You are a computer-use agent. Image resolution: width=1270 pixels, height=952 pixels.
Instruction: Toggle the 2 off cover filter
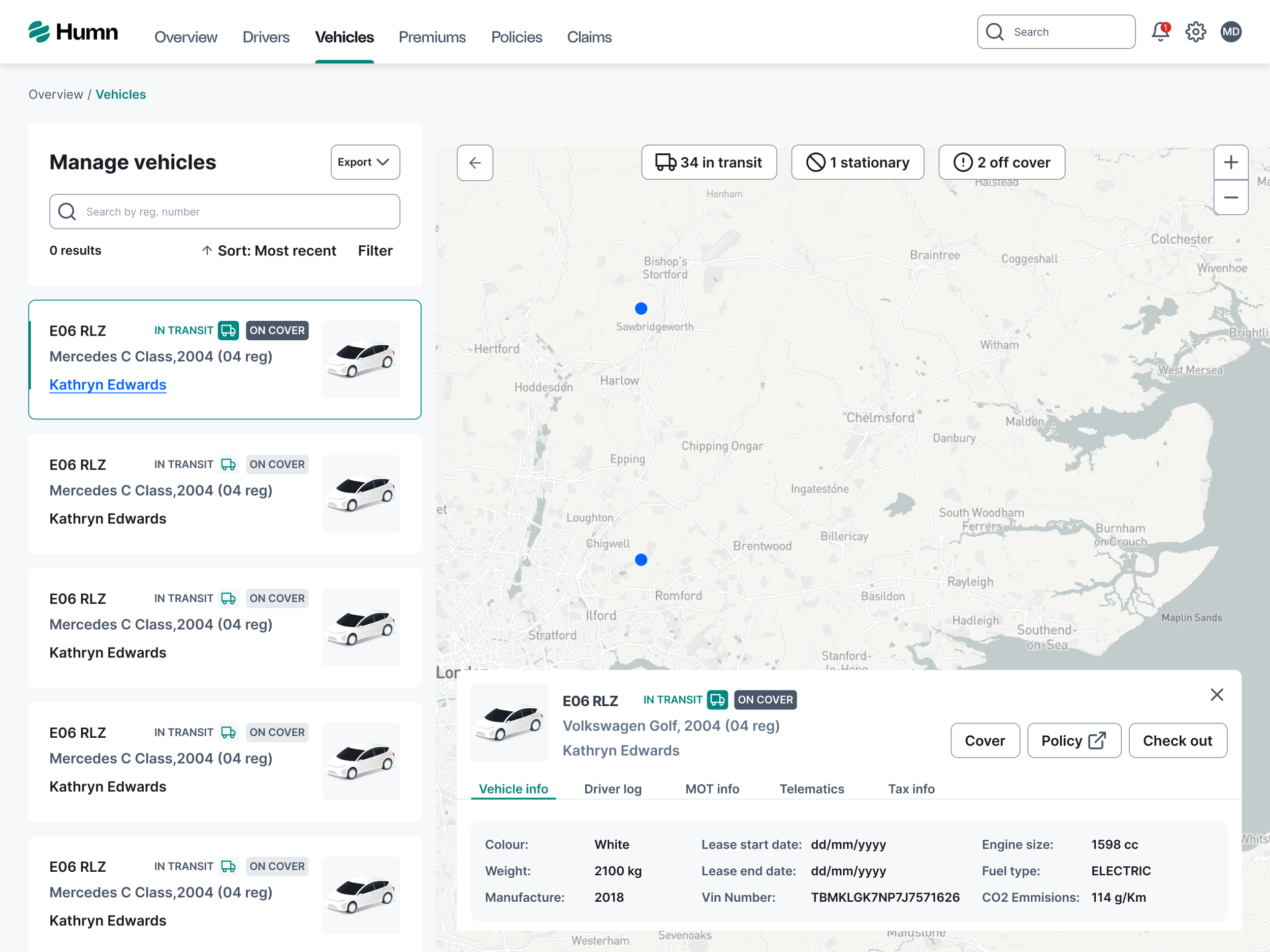[x=1001, y=162]
